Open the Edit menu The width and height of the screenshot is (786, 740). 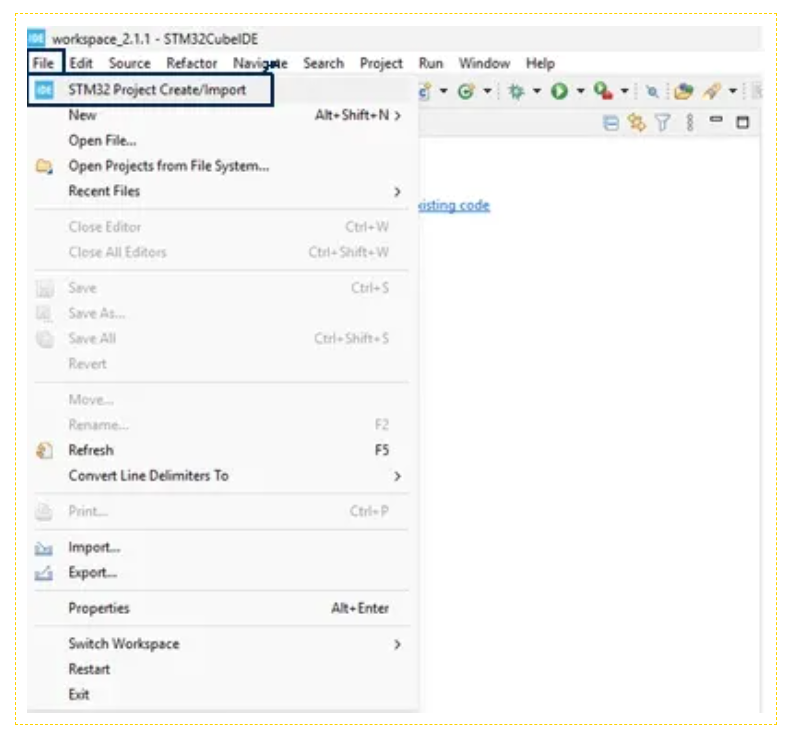click(81, 63)
